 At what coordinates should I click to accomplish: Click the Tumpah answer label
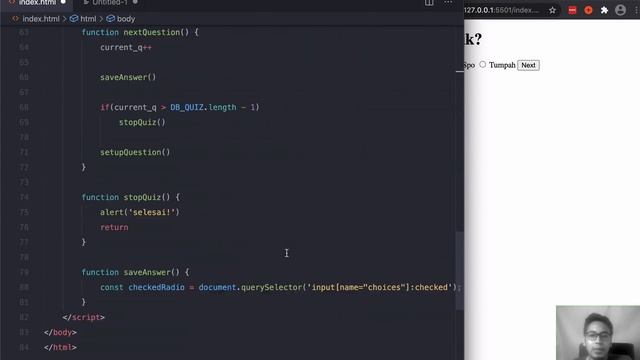[502, 65]
